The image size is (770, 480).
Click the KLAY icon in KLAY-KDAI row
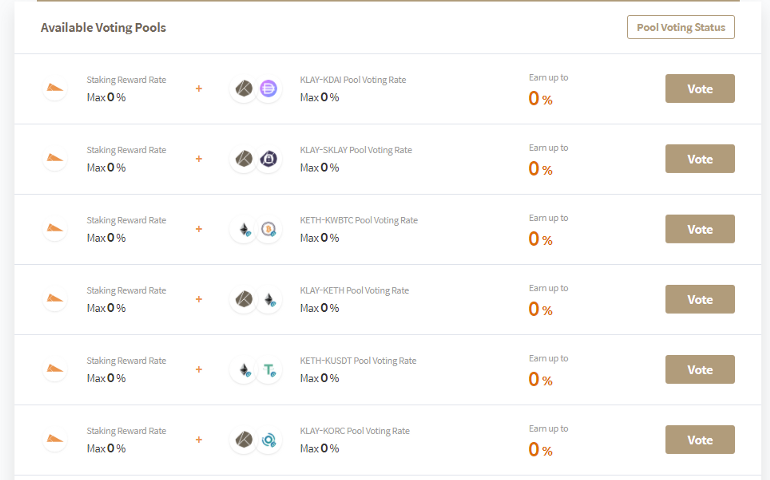pos(244,88)
